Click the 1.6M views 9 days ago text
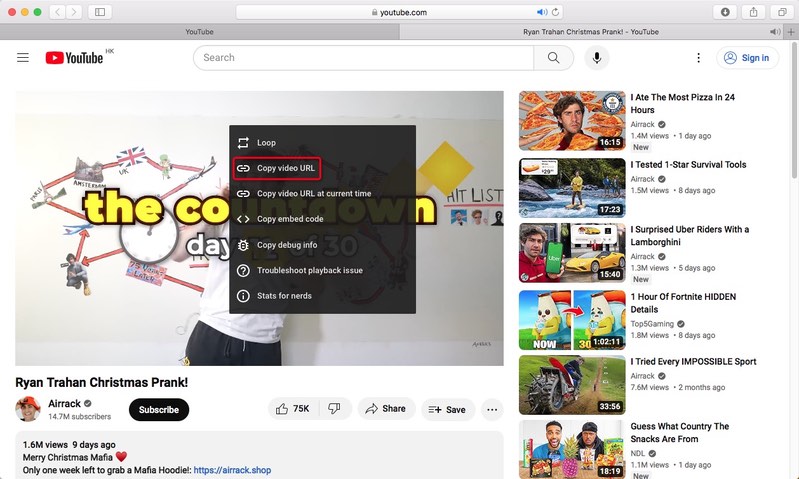This screenshot has height=479, width=799. click(x=69, y=444)
